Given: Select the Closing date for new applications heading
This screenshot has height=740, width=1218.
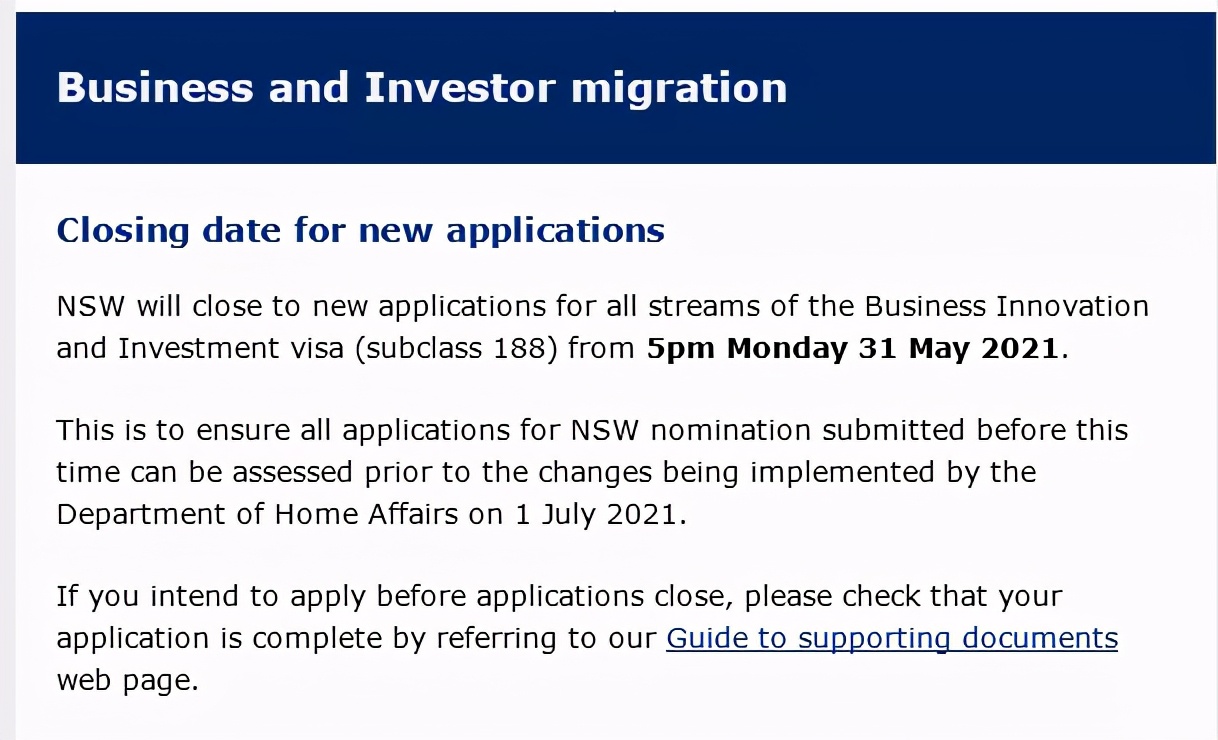Looking at the screenshot, I should click(361, 231).
